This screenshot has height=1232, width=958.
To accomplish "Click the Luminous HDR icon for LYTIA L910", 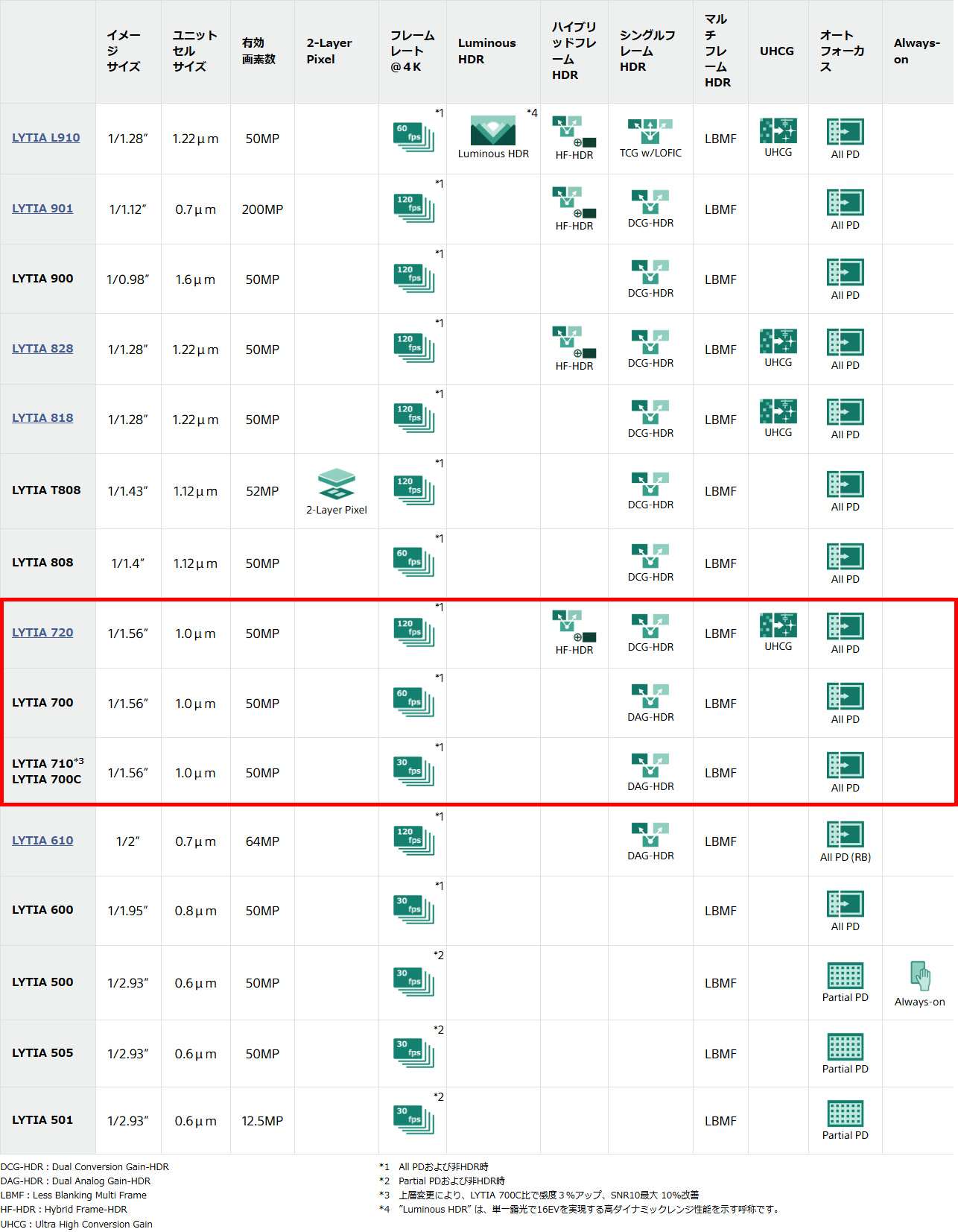I will click(493, 130).
